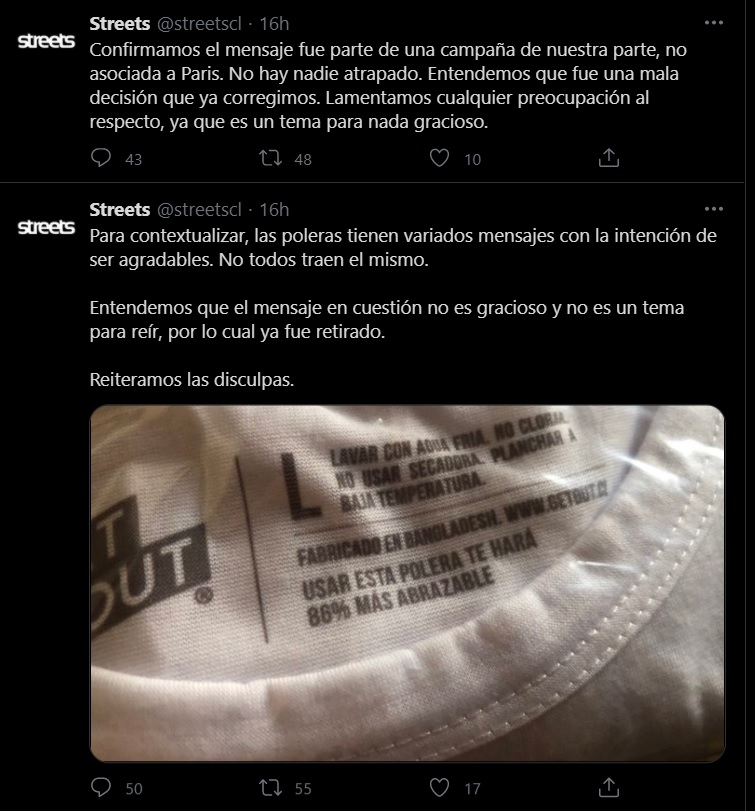Screen dimensions: 755x811
Task: Click the @streetscl handle in first tweet
Action: [199, 23]
